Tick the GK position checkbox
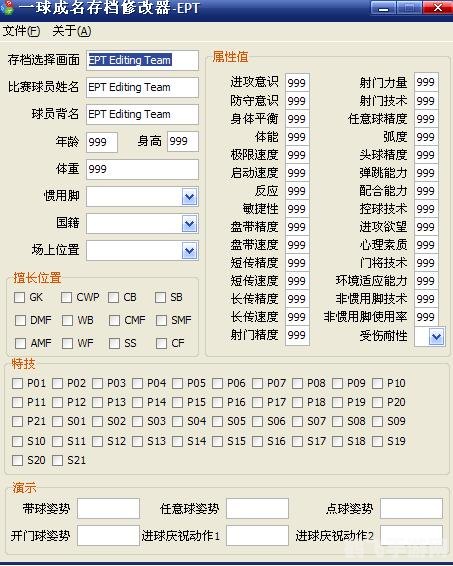The image size is (453, 566). point(19,297)
